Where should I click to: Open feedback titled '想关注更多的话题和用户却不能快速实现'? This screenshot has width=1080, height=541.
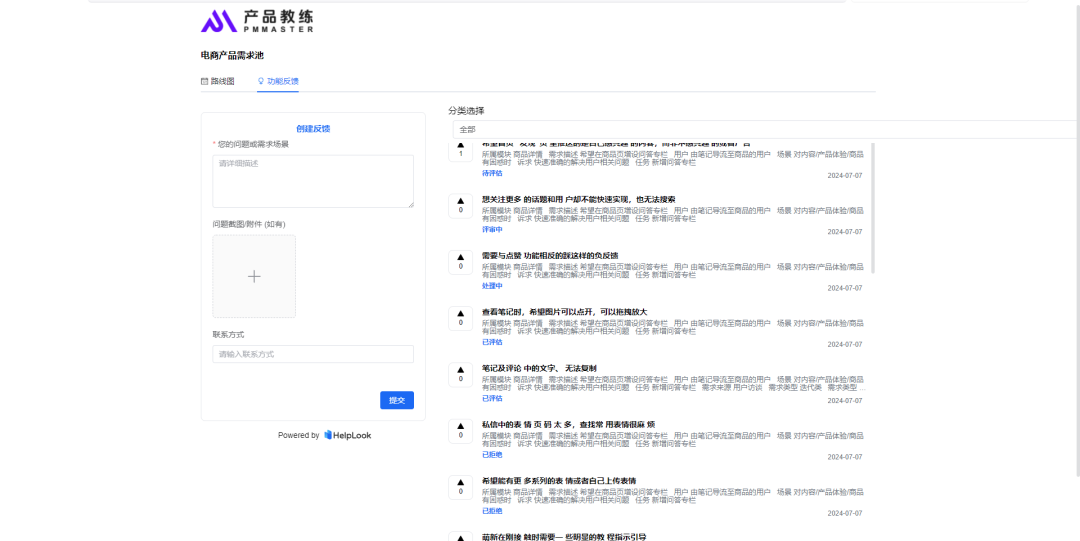click(x=579, y=199)
